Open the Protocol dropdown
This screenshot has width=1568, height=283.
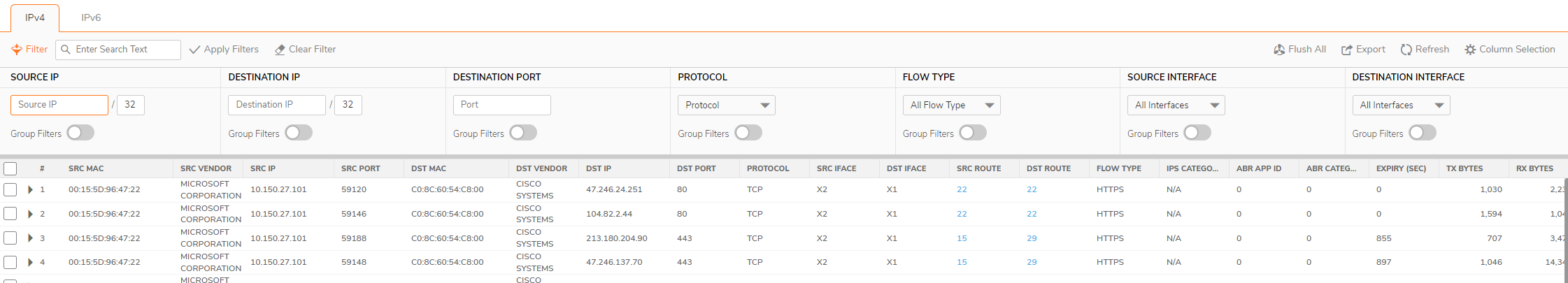(726, 105)
